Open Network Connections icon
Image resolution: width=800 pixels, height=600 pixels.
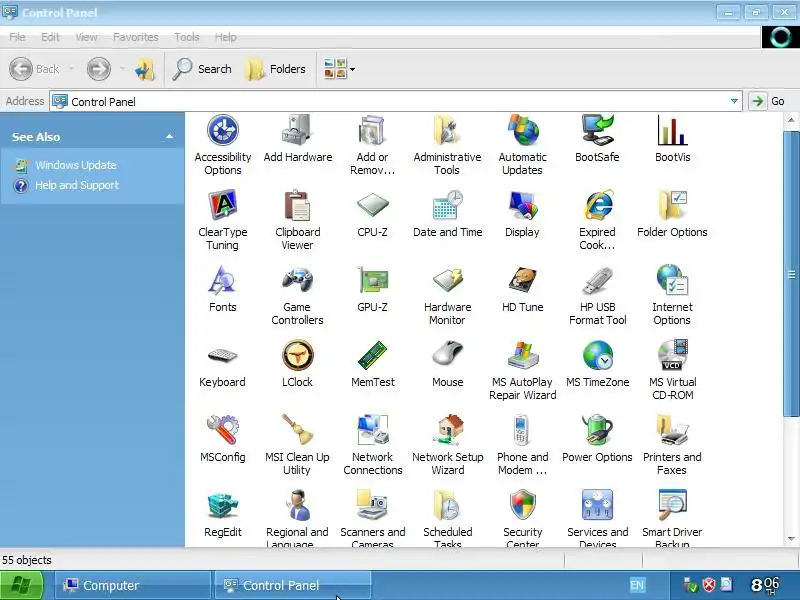tap(372, 430)
